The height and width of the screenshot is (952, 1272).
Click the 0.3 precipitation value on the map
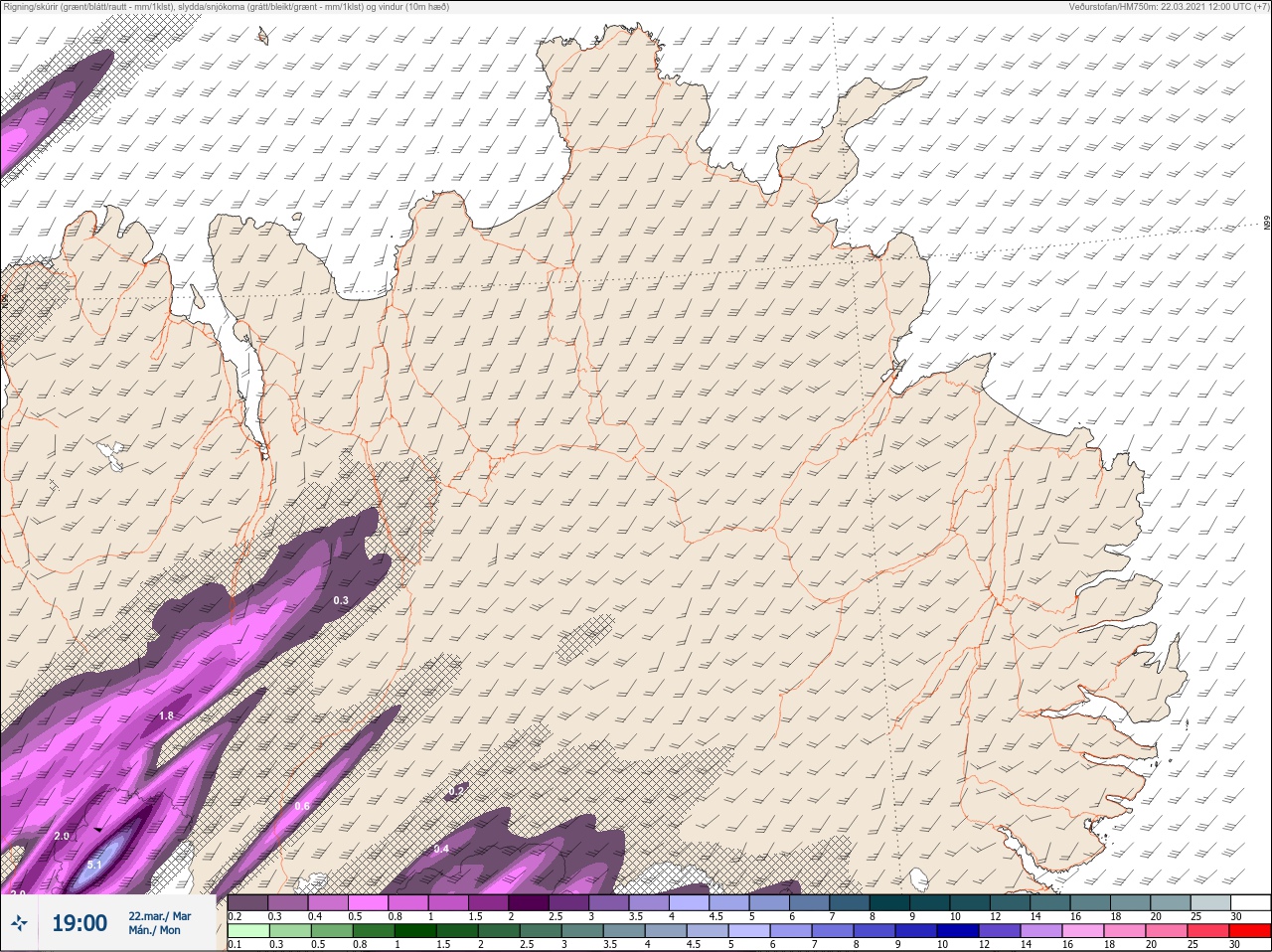point(341,600)
